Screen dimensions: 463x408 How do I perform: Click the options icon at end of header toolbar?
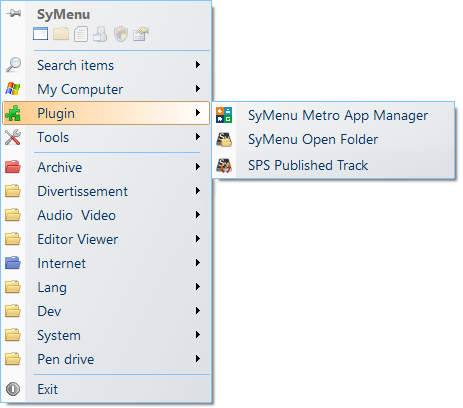141,34
